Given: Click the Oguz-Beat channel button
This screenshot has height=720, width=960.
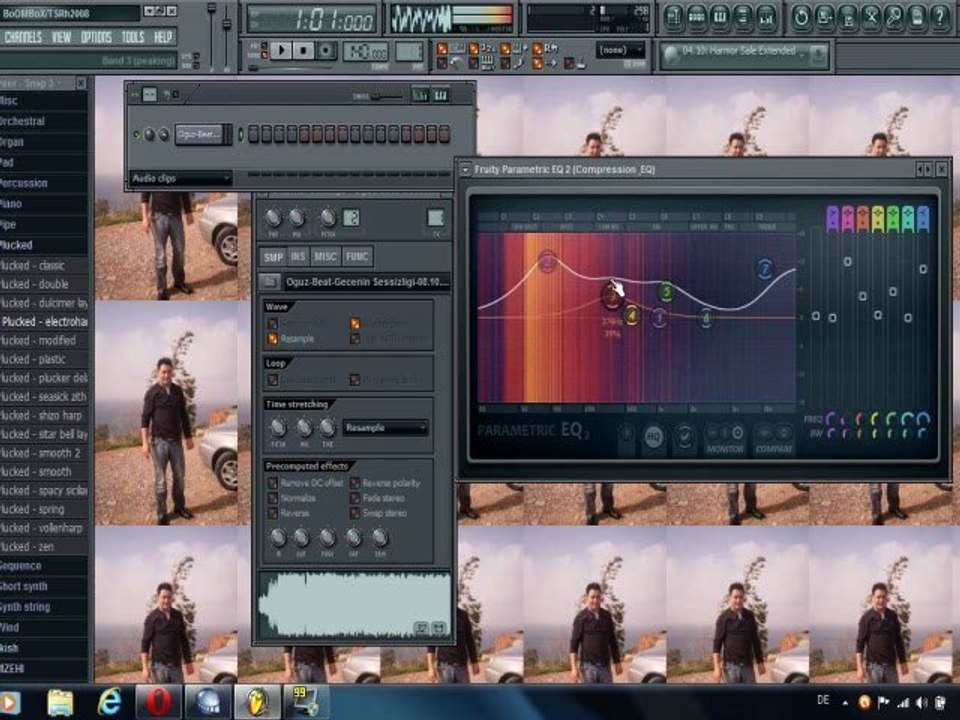Looking at the screenshot, I should click(x=199, y=134).
